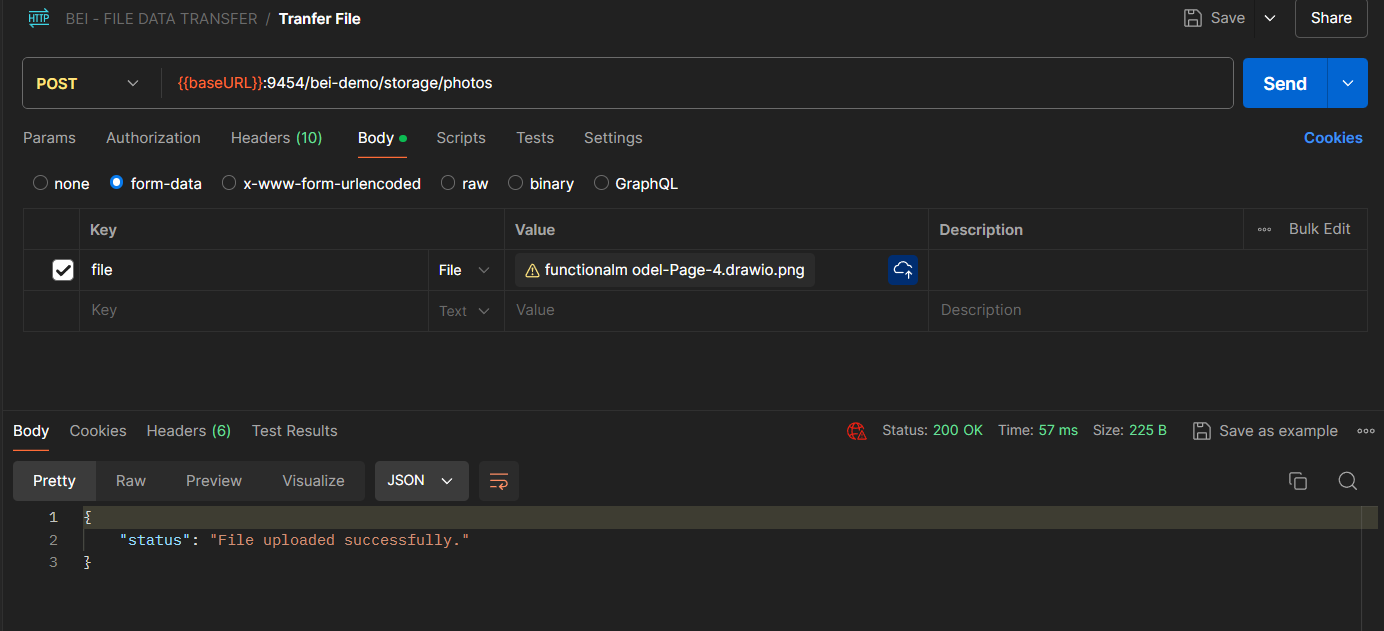This screenshot has height=631, width=1384.
Task: Click the cloud upload icon in file row
Action: click(x=902, y=270)
